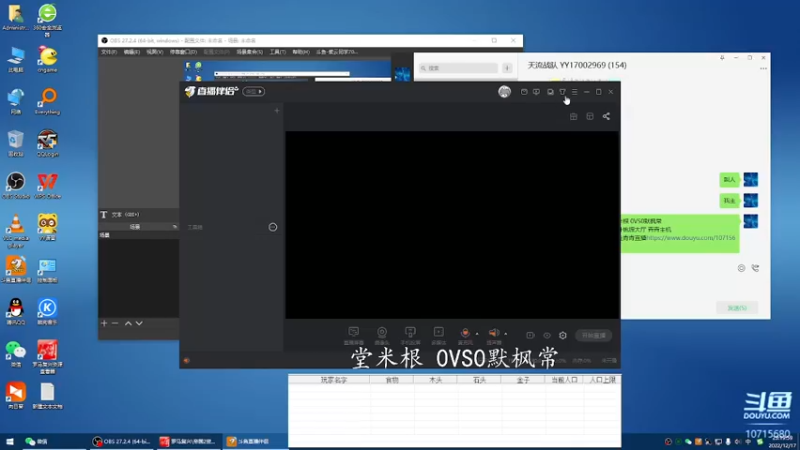Click the plus button beside chat search
This screenshot has width=800, height=450.
[507, 68]
